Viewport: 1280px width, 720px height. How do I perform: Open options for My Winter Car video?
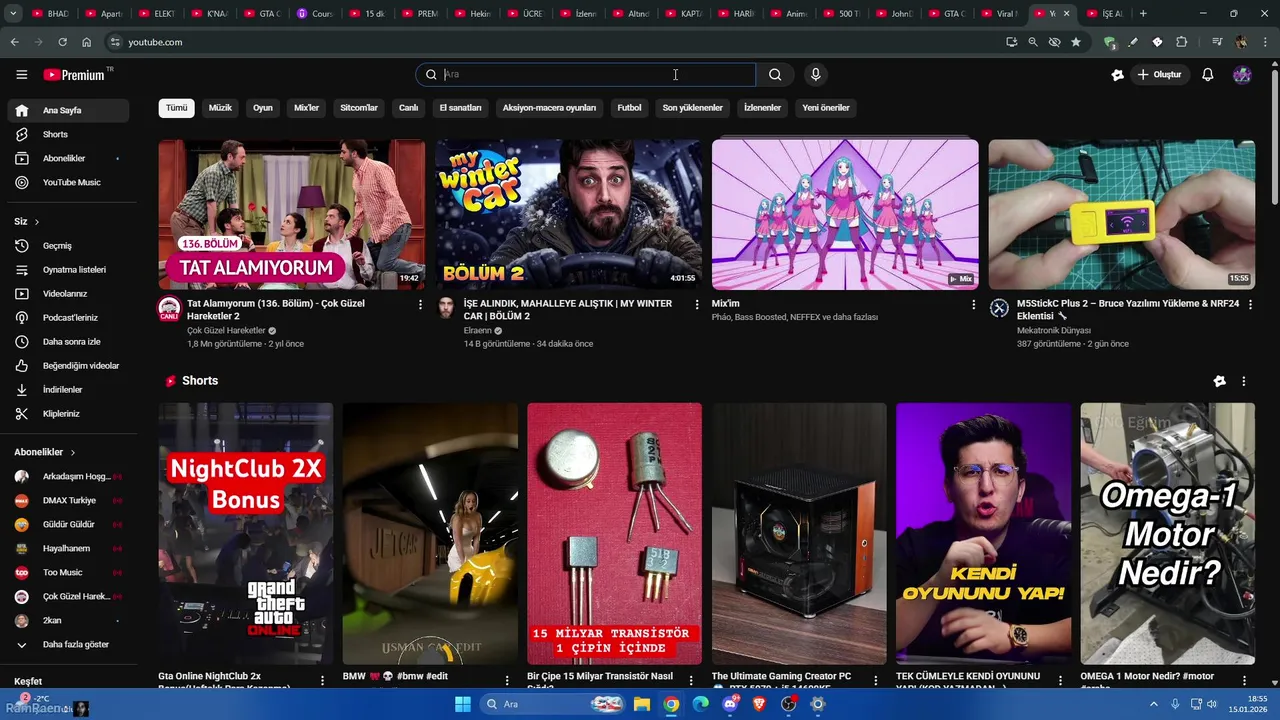[697, 304]
